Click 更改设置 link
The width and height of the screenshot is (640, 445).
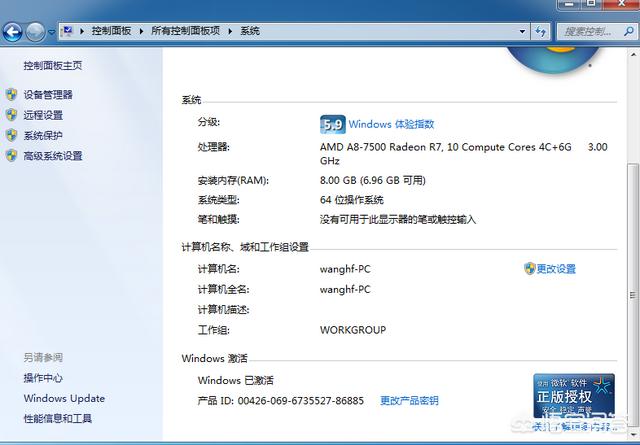click(556, 269)
